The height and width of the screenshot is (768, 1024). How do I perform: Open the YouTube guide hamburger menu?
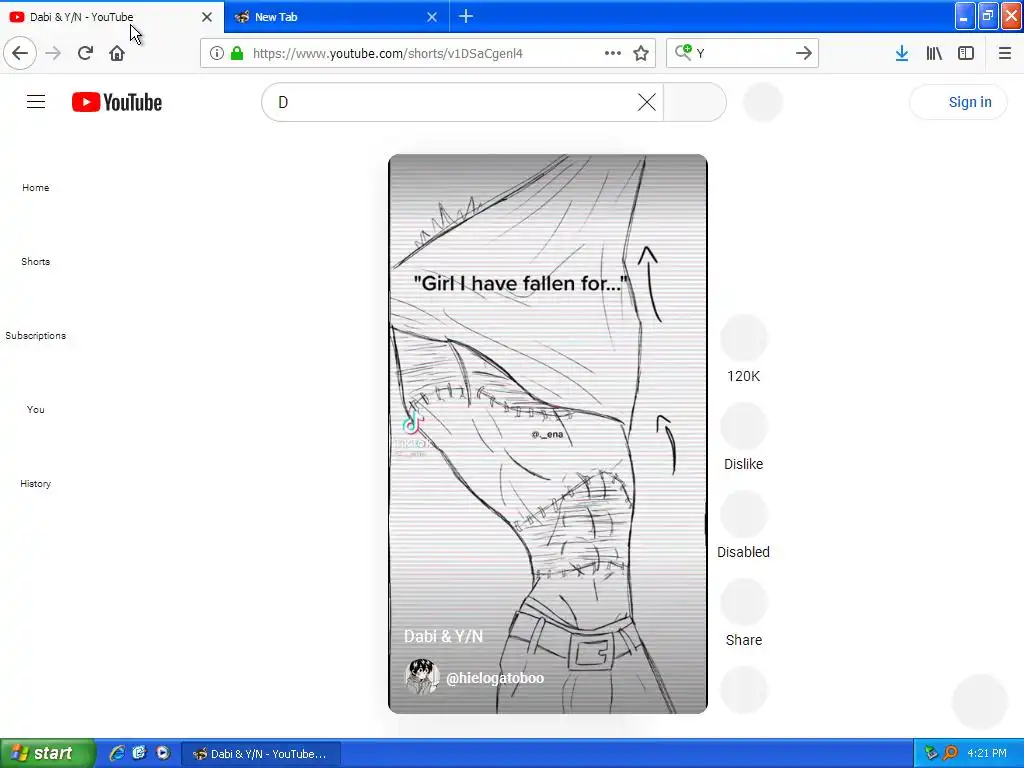pyautogui.click(x=36, y=102)
